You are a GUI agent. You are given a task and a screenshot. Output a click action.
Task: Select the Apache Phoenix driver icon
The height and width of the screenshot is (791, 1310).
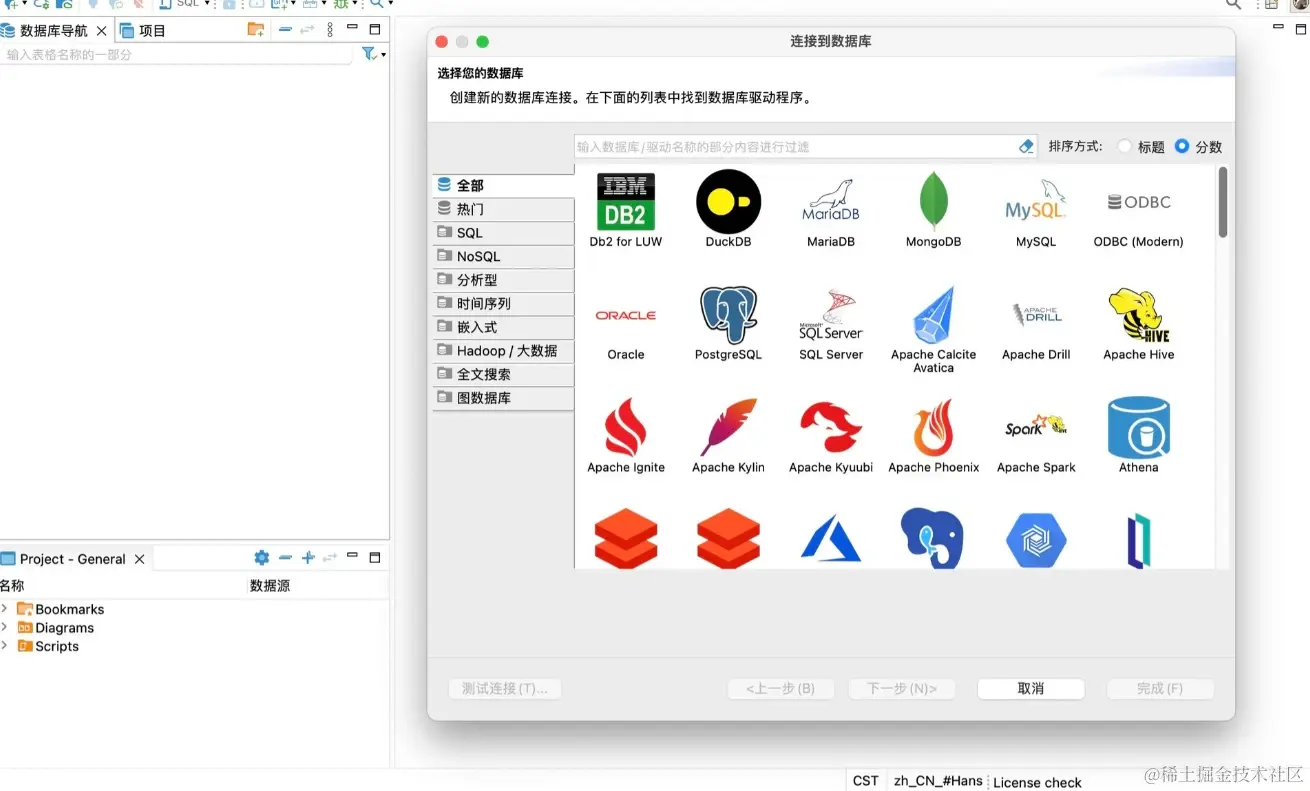tap(933, 427)
